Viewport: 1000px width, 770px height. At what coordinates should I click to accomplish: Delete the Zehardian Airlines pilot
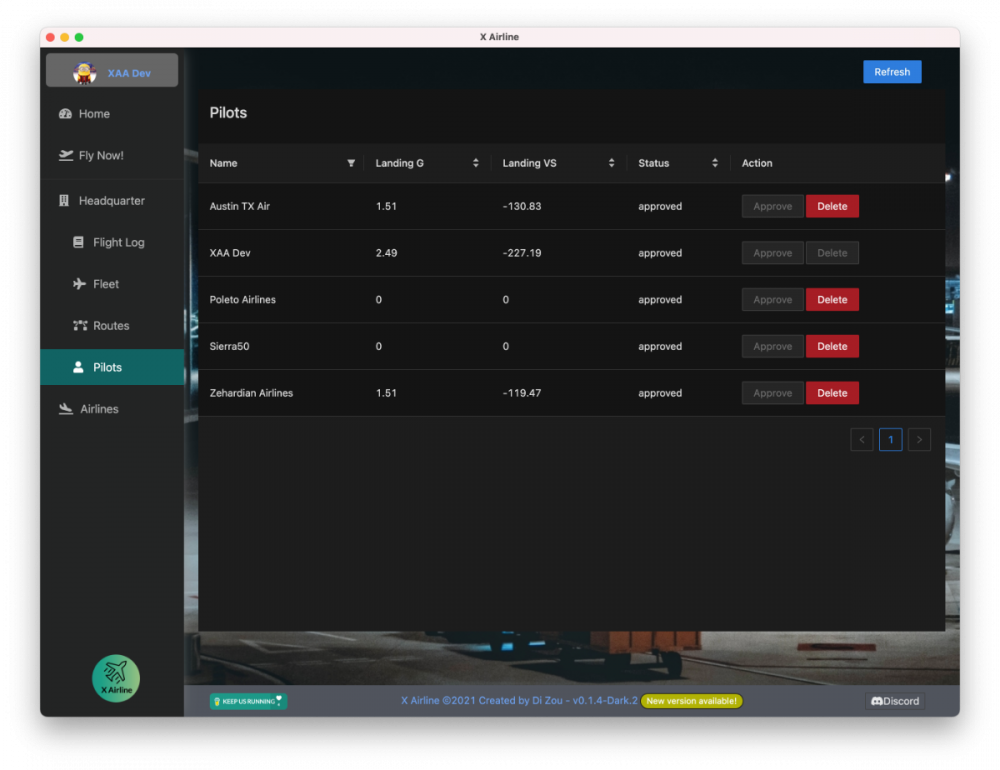pos(832,393)
